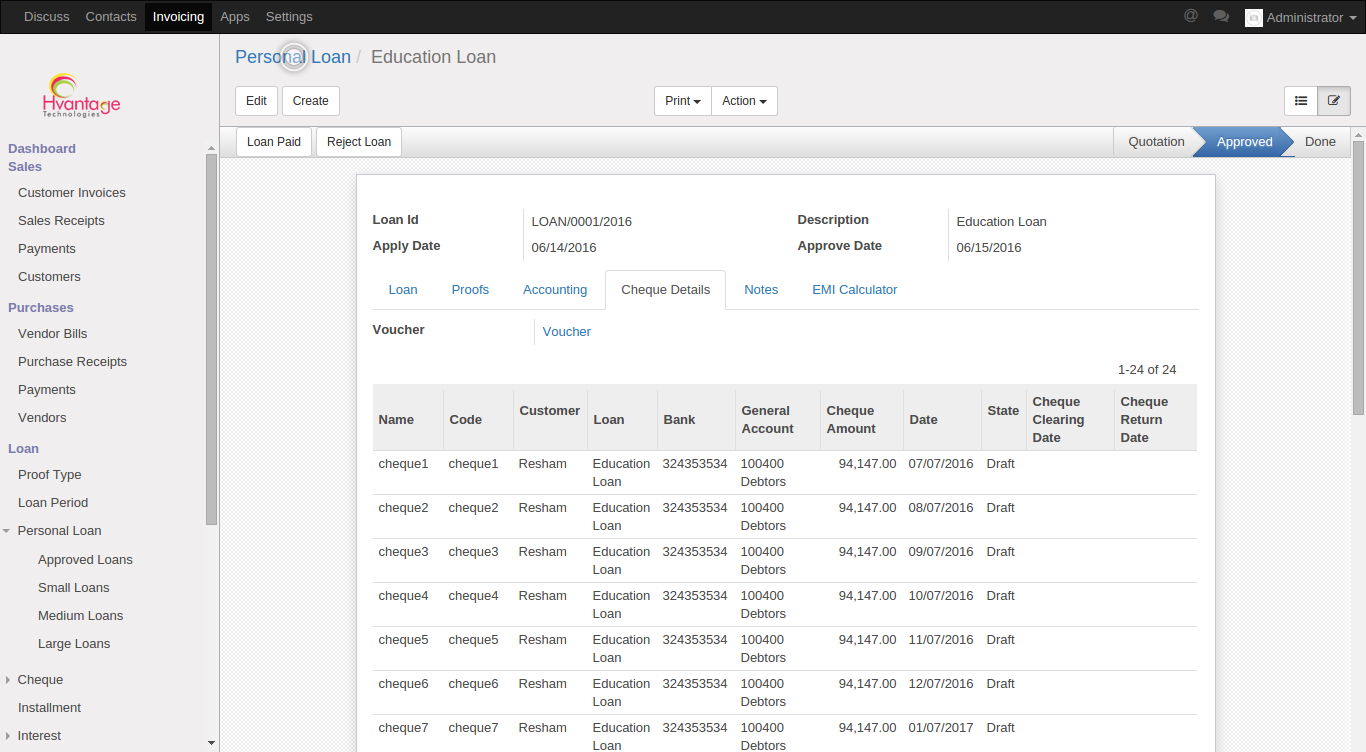1366x752 pixels.
Task: Open Vendor Bills in sidebar
Action: tap(53, 334)
